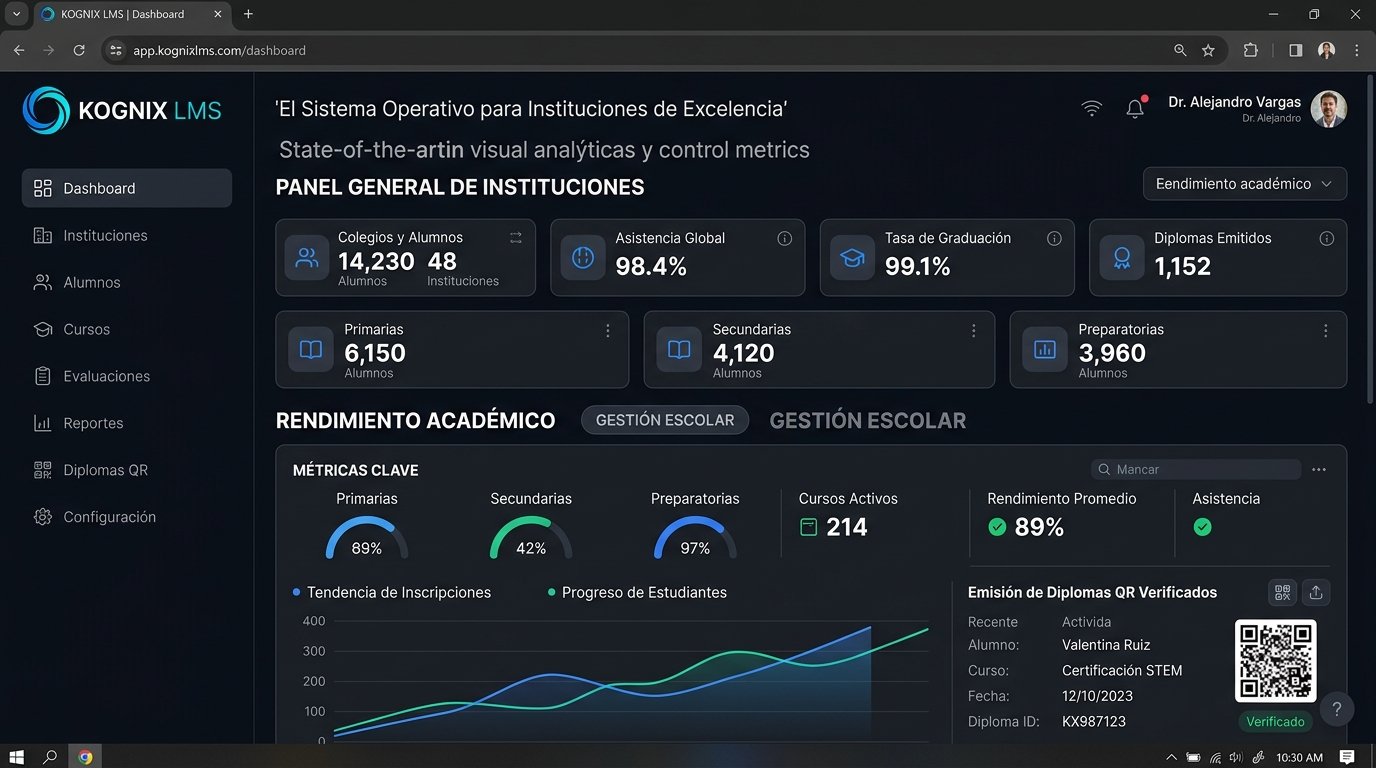Open Dr. Alejandro Vargas profile avatar
Screen dimensions: 1376x768
click(x=1328, y=109)
